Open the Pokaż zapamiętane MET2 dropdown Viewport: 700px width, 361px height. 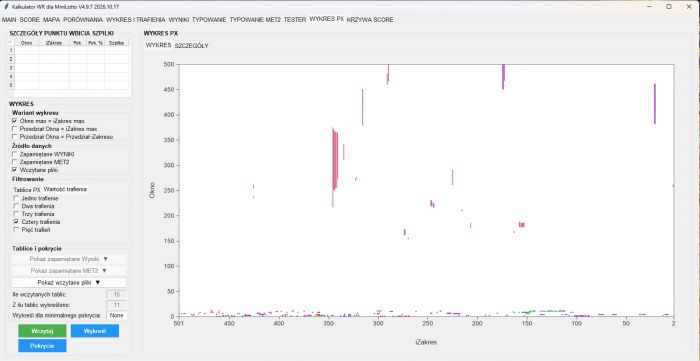pyautogui.click(x=69, y=271)
